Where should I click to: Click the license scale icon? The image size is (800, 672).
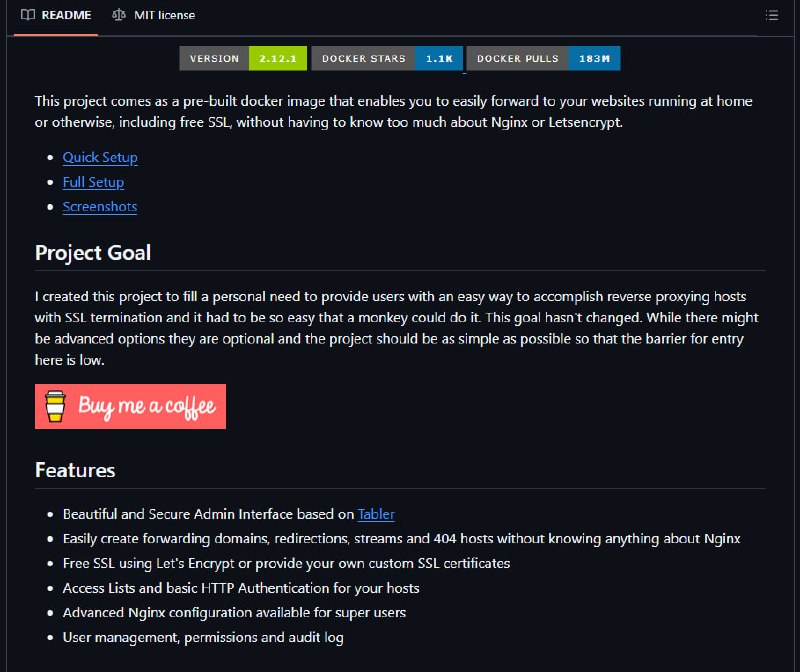pyautogui.click(x=119, y=15)
